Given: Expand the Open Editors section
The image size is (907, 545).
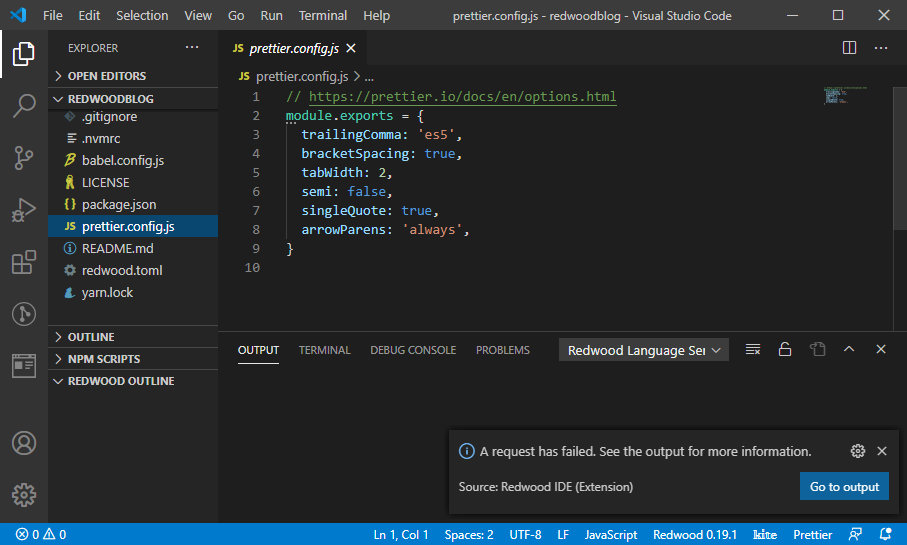Looking at the screenshot, I should 133,76.
